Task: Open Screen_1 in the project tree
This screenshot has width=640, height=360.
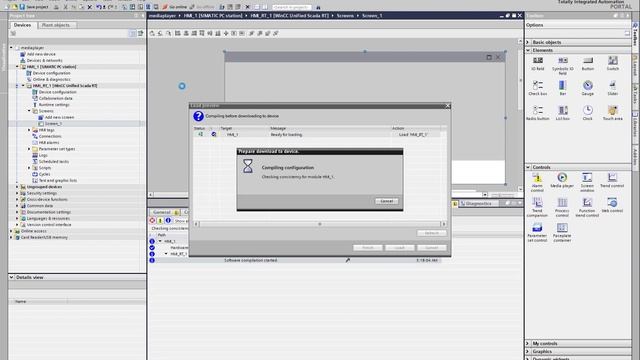Action: coord(53,124)
